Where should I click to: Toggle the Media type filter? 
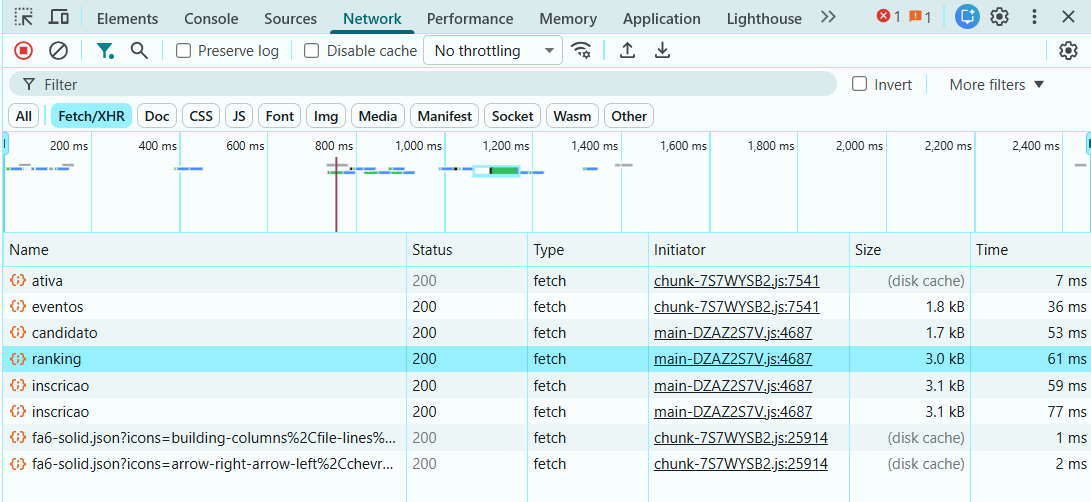point(378,116)
